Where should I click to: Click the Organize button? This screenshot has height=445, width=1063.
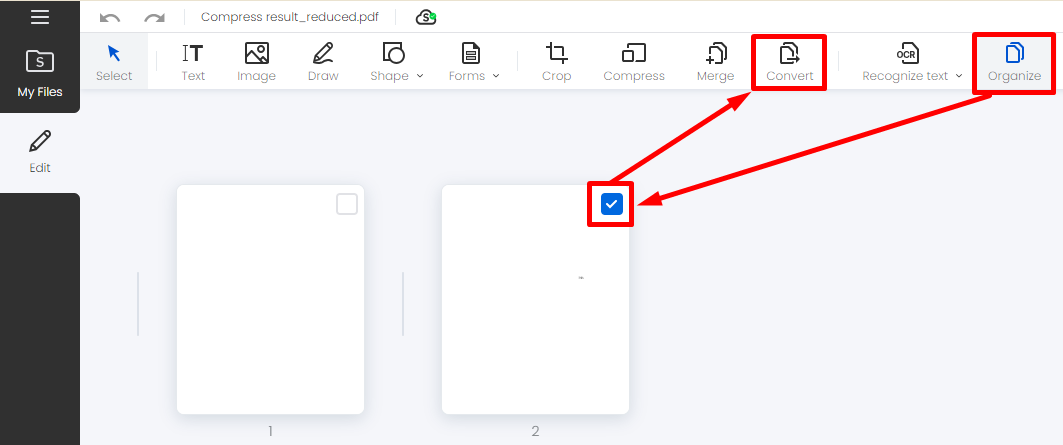pyautogui.click(x=1014, y=62)
